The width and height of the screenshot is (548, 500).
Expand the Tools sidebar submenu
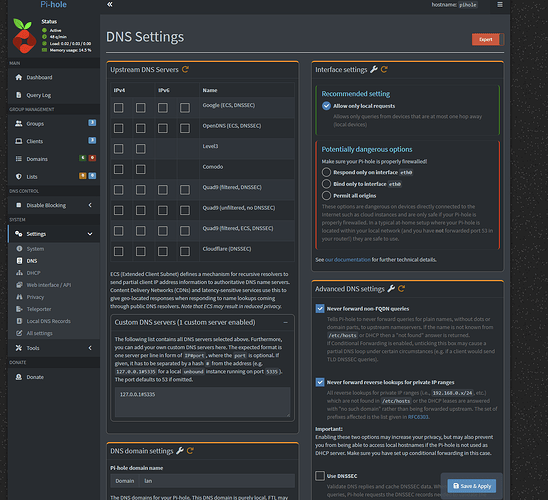tap(90, 348)
